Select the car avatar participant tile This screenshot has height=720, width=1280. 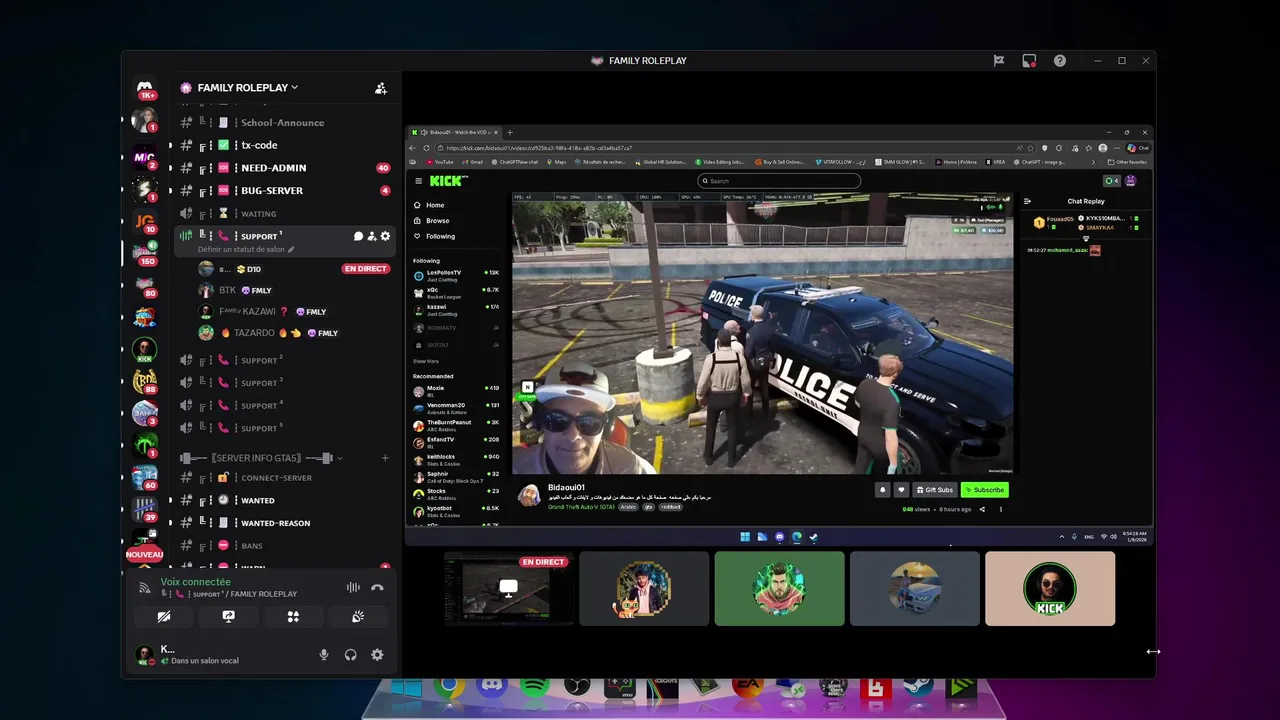tap(915, 588)
